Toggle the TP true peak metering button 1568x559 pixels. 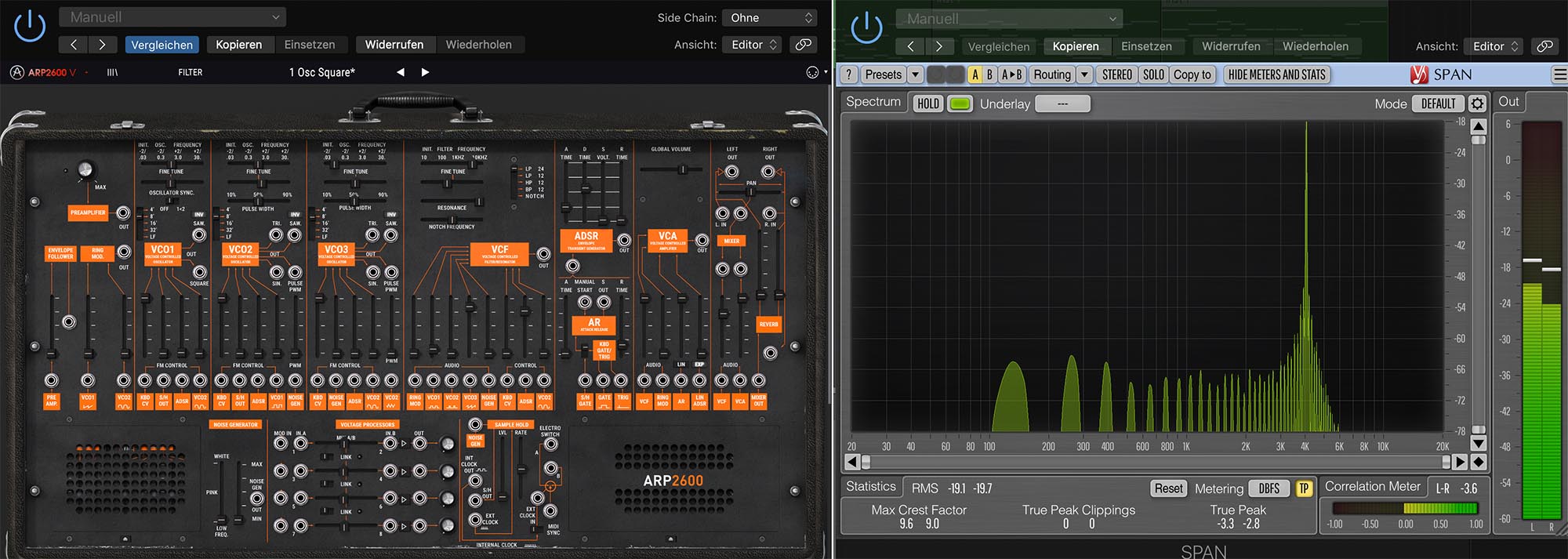(1304, 488)
